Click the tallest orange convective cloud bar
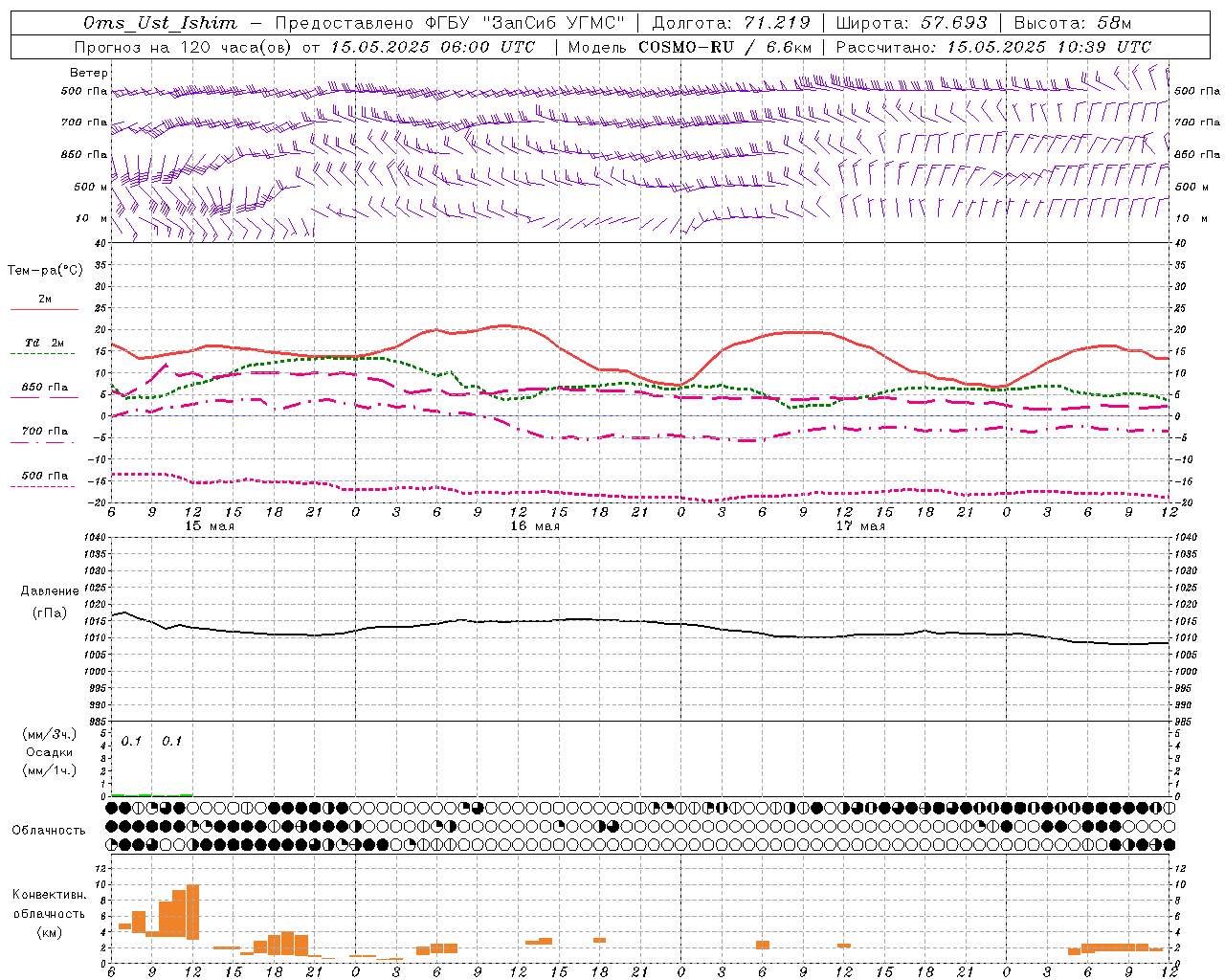The image size is (1225, 980). pyautogui.click(x=192, y=912)
